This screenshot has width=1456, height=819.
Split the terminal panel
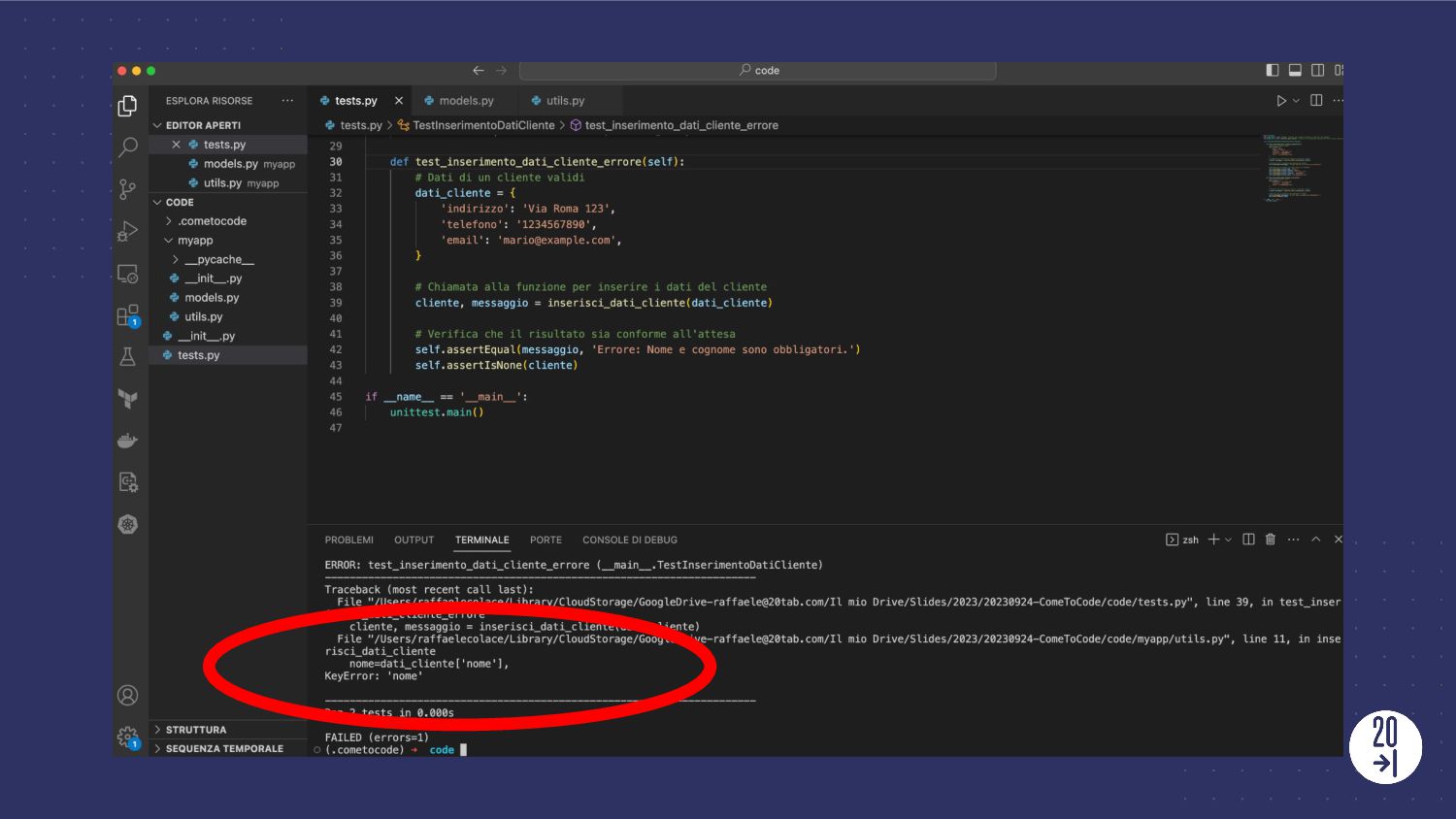coord(1248,540)
